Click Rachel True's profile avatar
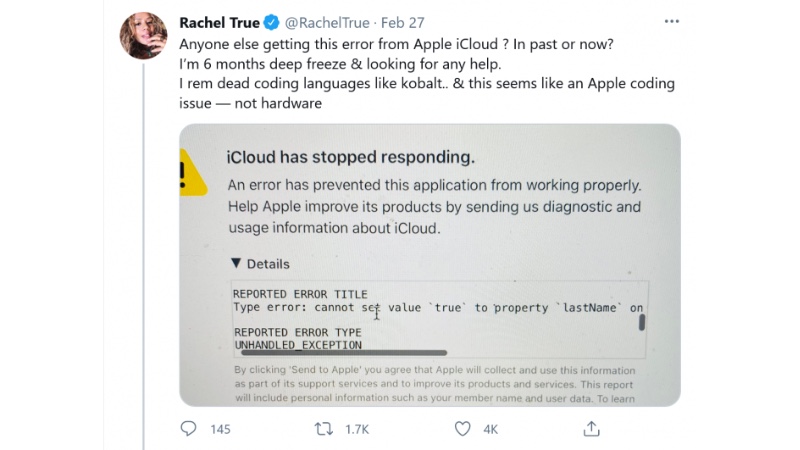800x450 pixels. [142, 37]
